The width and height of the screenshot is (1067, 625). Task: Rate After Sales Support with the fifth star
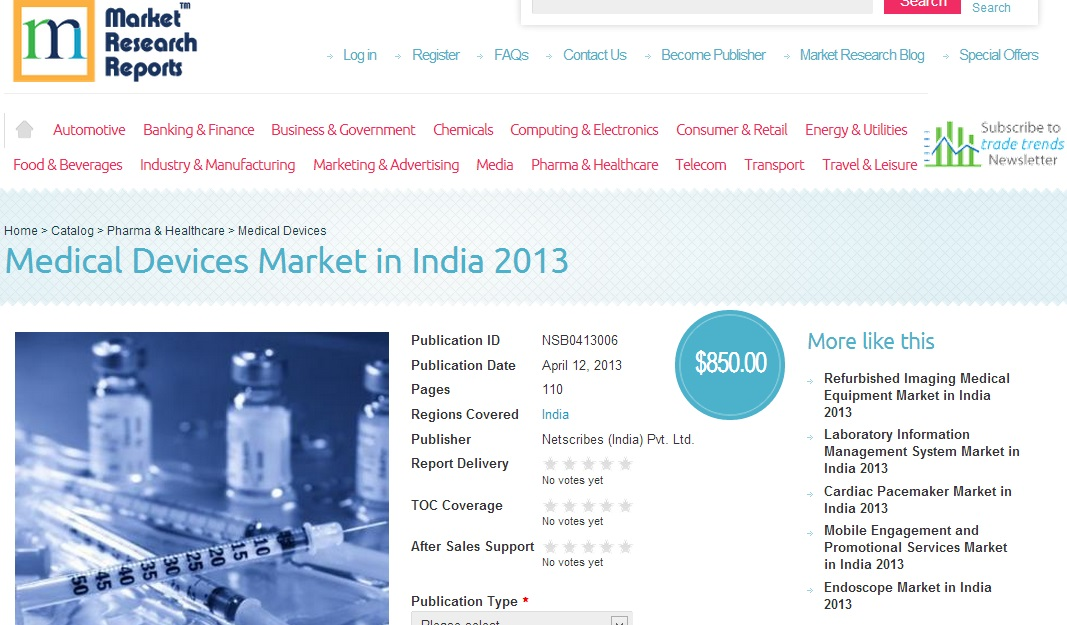(625, 547)
